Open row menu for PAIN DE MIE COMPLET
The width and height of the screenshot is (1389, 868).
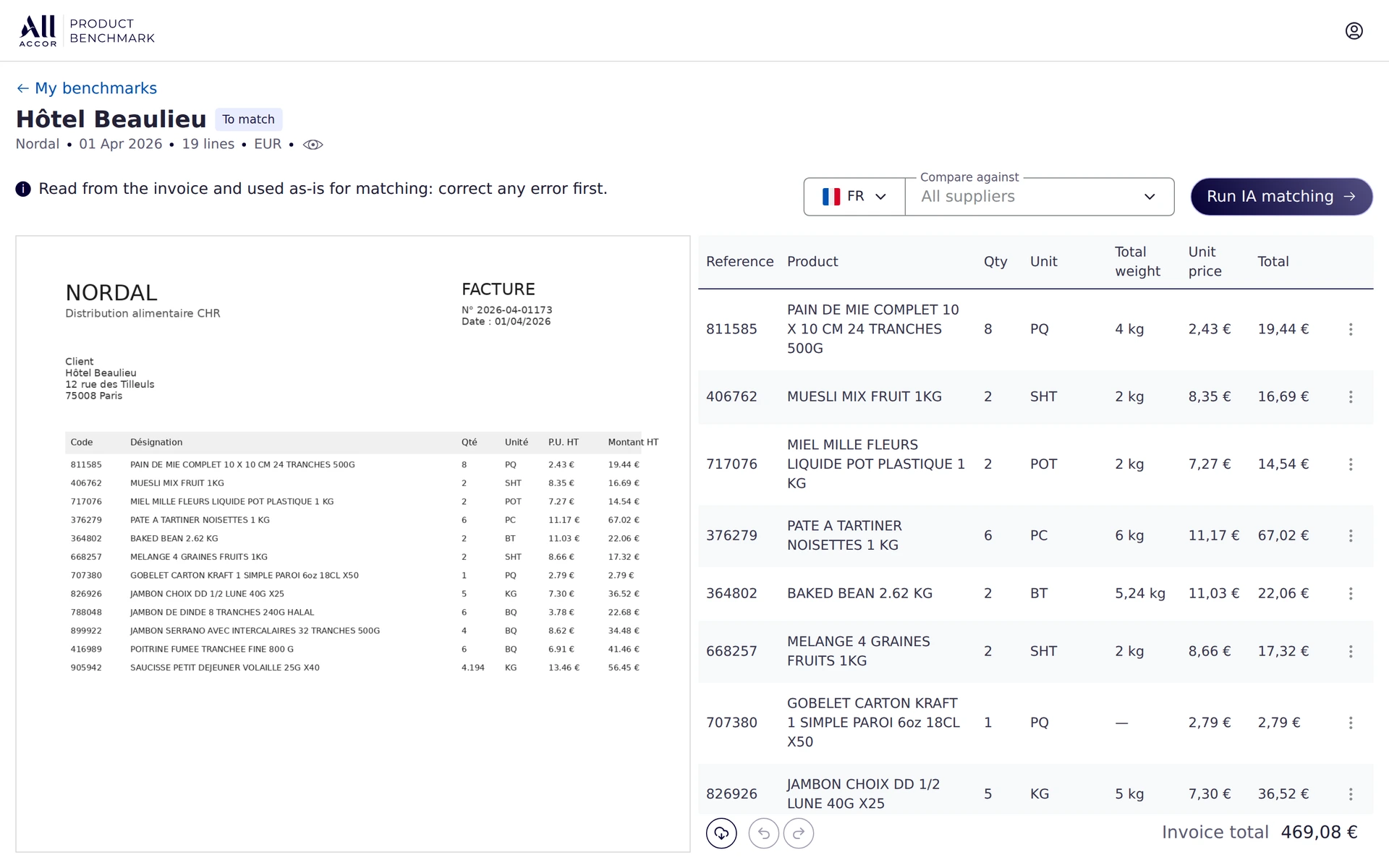(1350, 329)
